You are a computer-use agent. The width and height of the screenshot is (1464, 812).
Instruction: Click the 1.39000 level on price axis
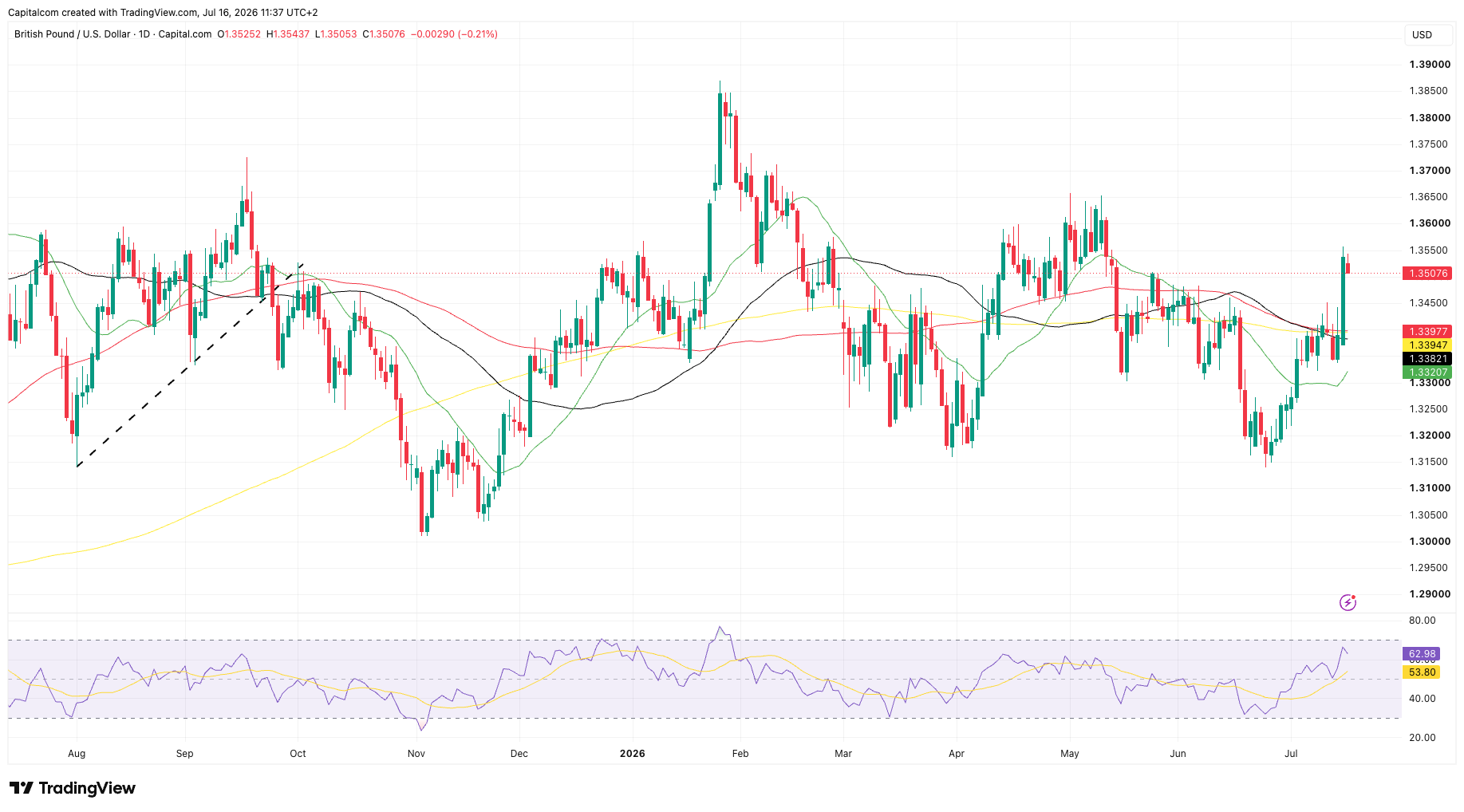click(x=1429, y=65)
